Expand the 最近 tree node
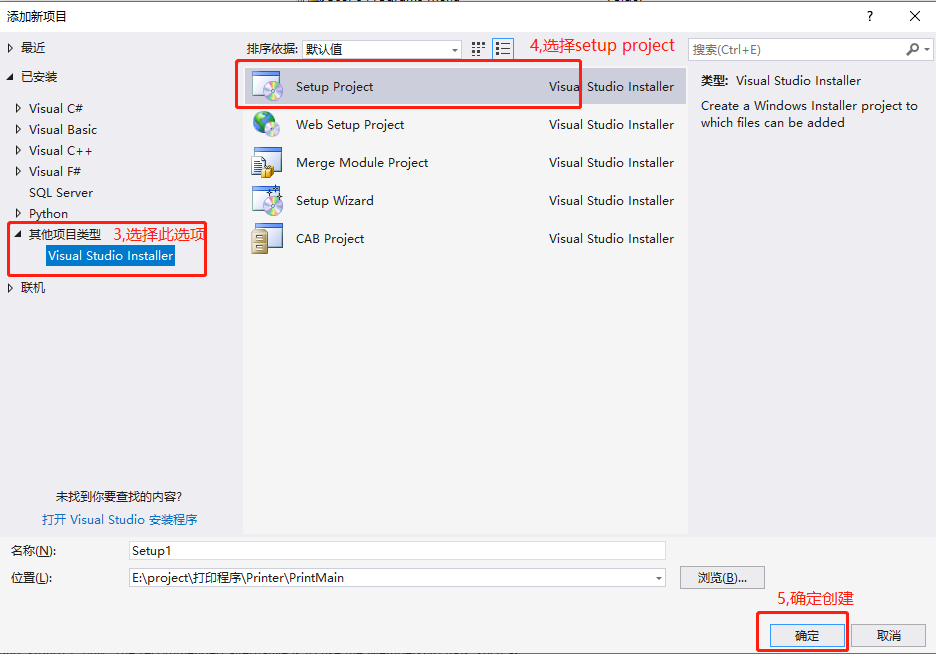Image resolution: width=936 pixels, height=654 pixels. click(10, 48)
